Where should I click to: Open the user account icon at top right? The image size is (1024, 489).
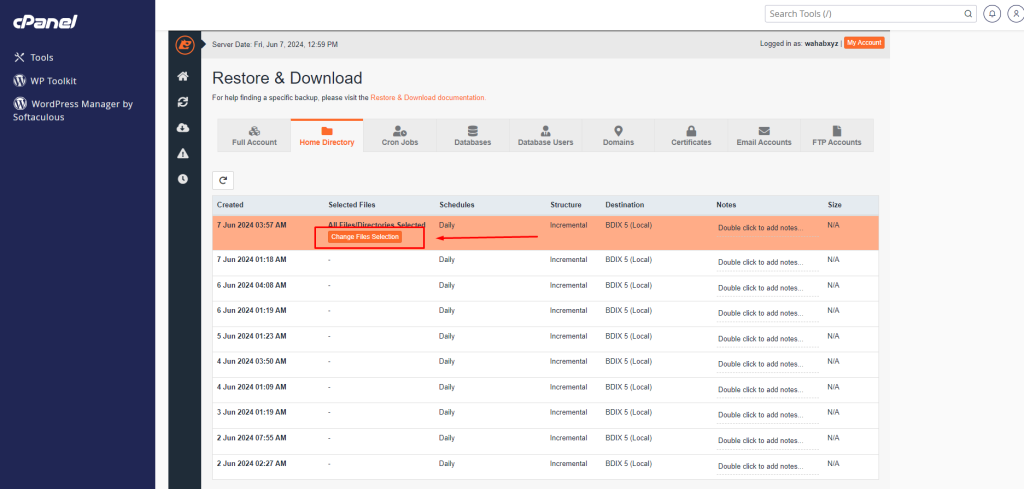point(1012,14)
